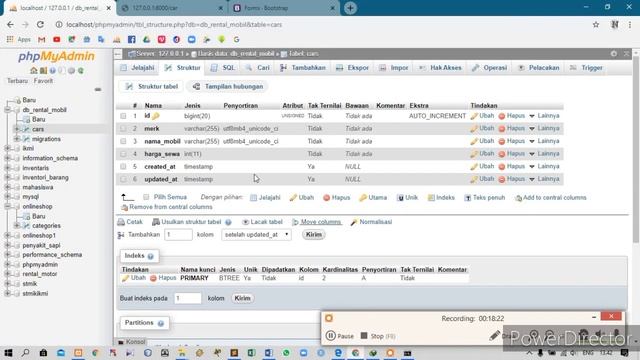640x360 pixels.
Task: Stop the screen recording
Action: pyautogui.click(x=378, y=336)
